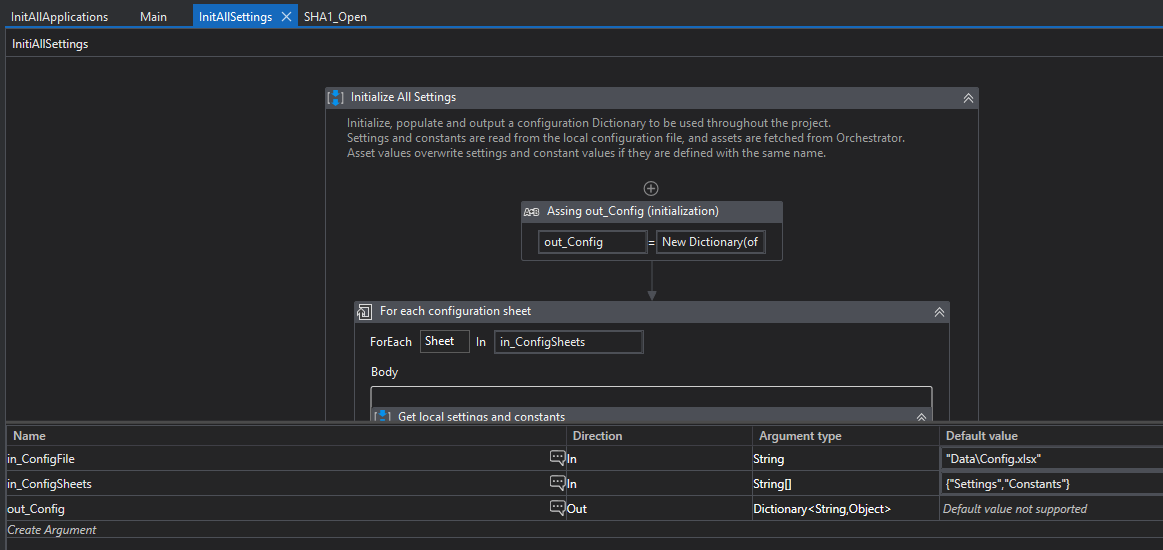
Task: Collapse the Initialize All Settings sequence
Action: [x=967, y=98]
